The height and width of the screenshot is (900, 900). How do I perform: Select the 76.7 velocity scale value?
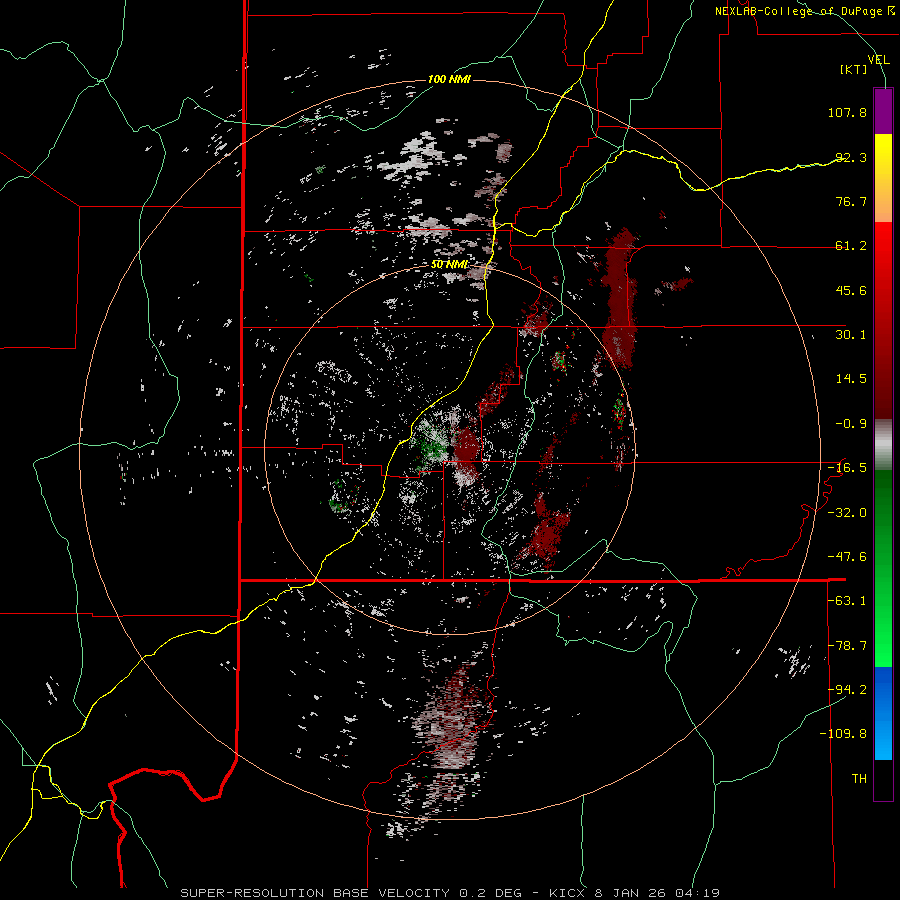point(851,201)
